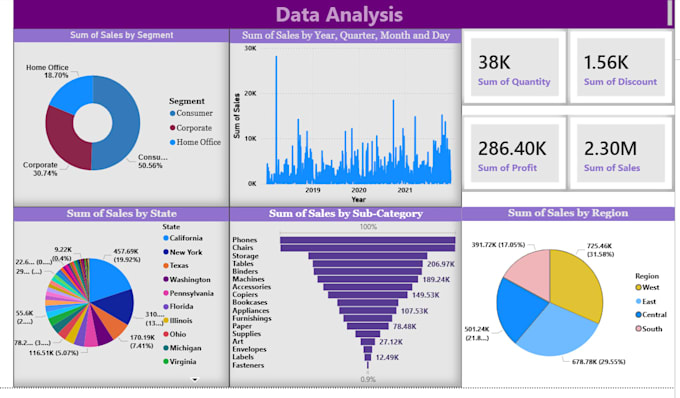This screenshot has height=398, width=680.
Task: Expand the State legend down arrow
Action: click(195, 379)
